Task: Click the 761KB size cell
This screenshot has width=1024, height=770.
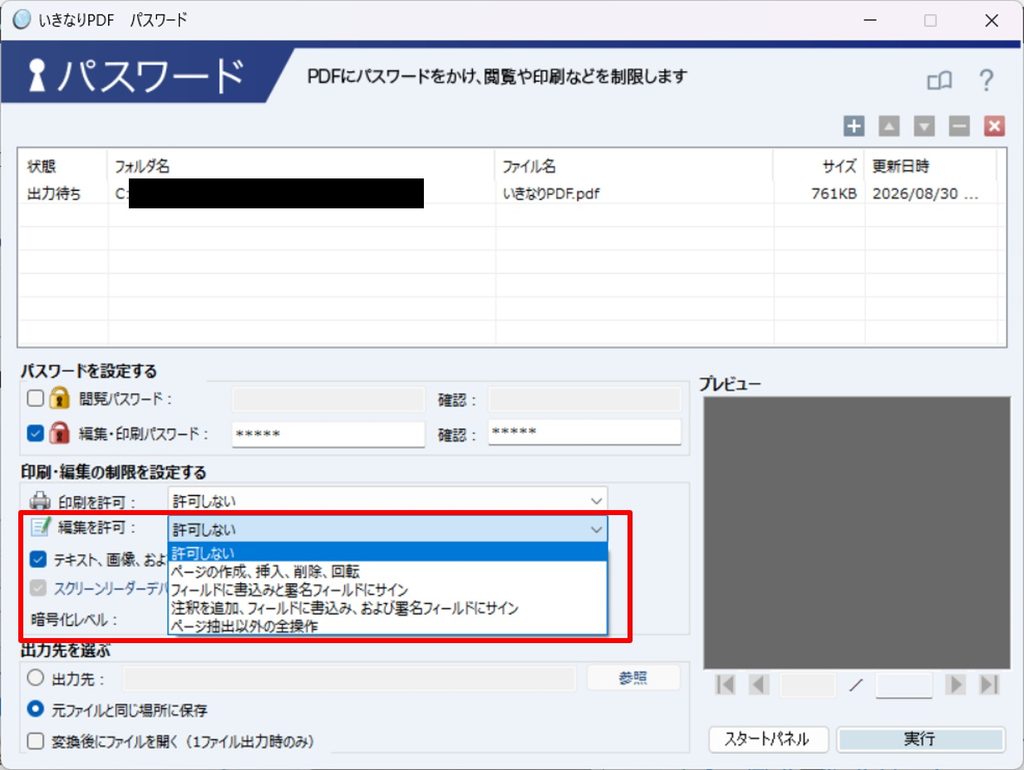Action: coord(833,193)
